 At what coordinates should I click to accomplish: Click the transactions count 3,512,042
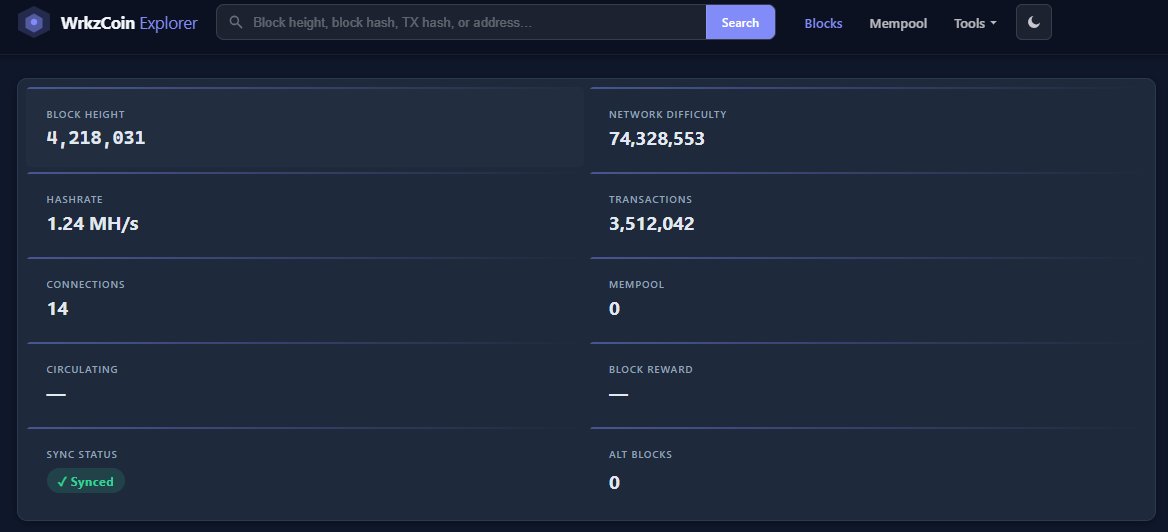[652, 224]
